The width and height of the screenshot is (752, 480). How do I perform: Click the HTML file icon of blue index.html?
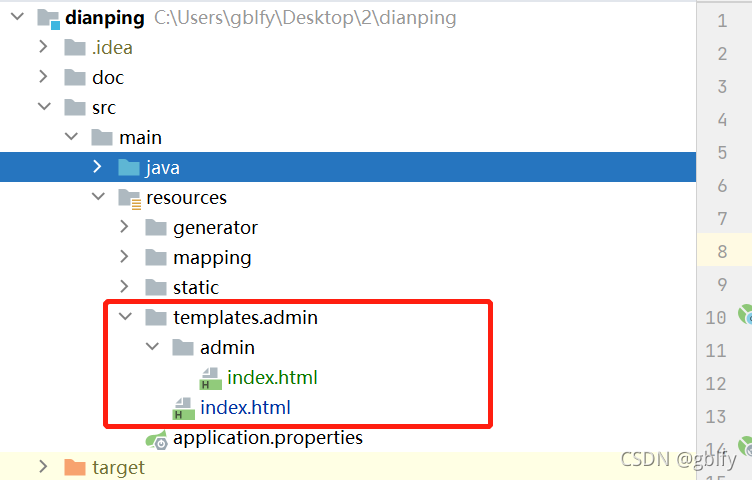click(x=184, y=409)
